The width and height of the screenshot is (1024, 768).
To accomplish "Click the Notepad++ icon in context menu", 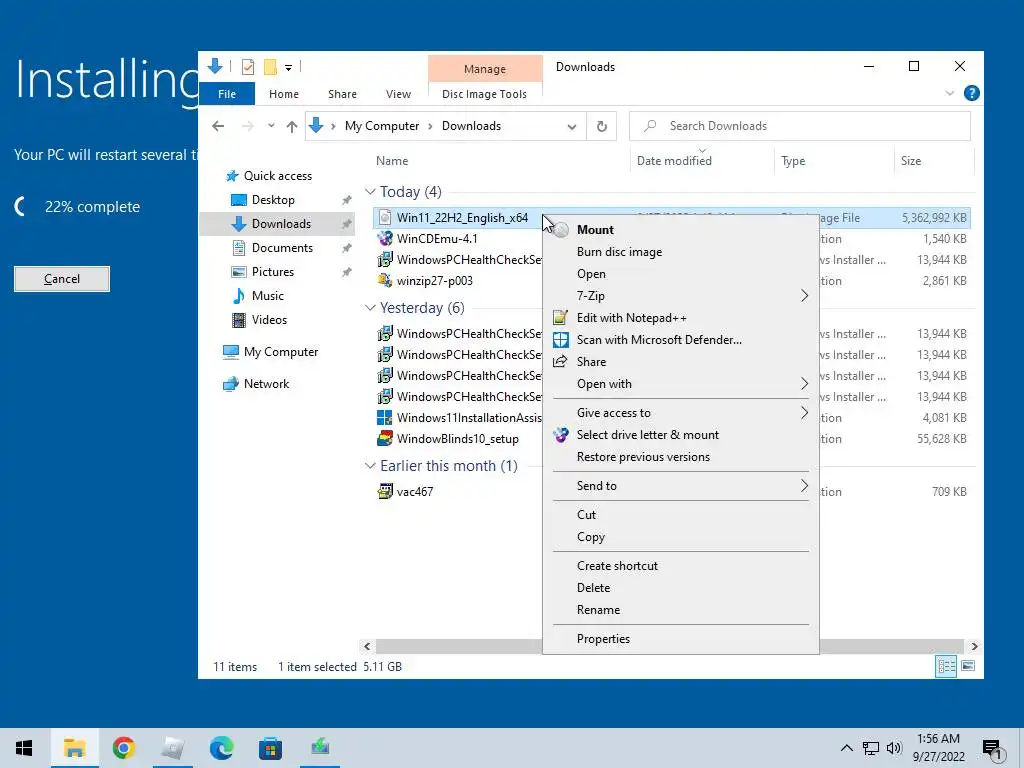I will [560, 318].
